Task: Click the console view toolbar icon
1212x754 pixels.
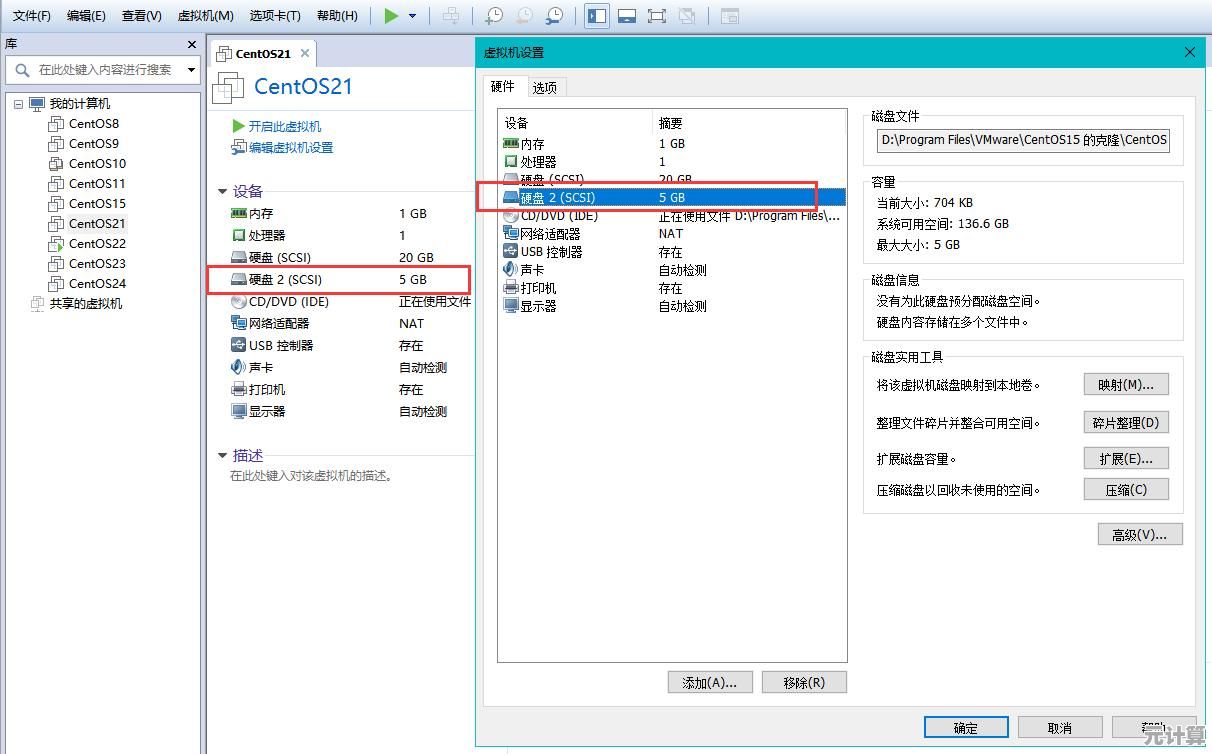Action: pyautogui.click(x=730, y=16)
